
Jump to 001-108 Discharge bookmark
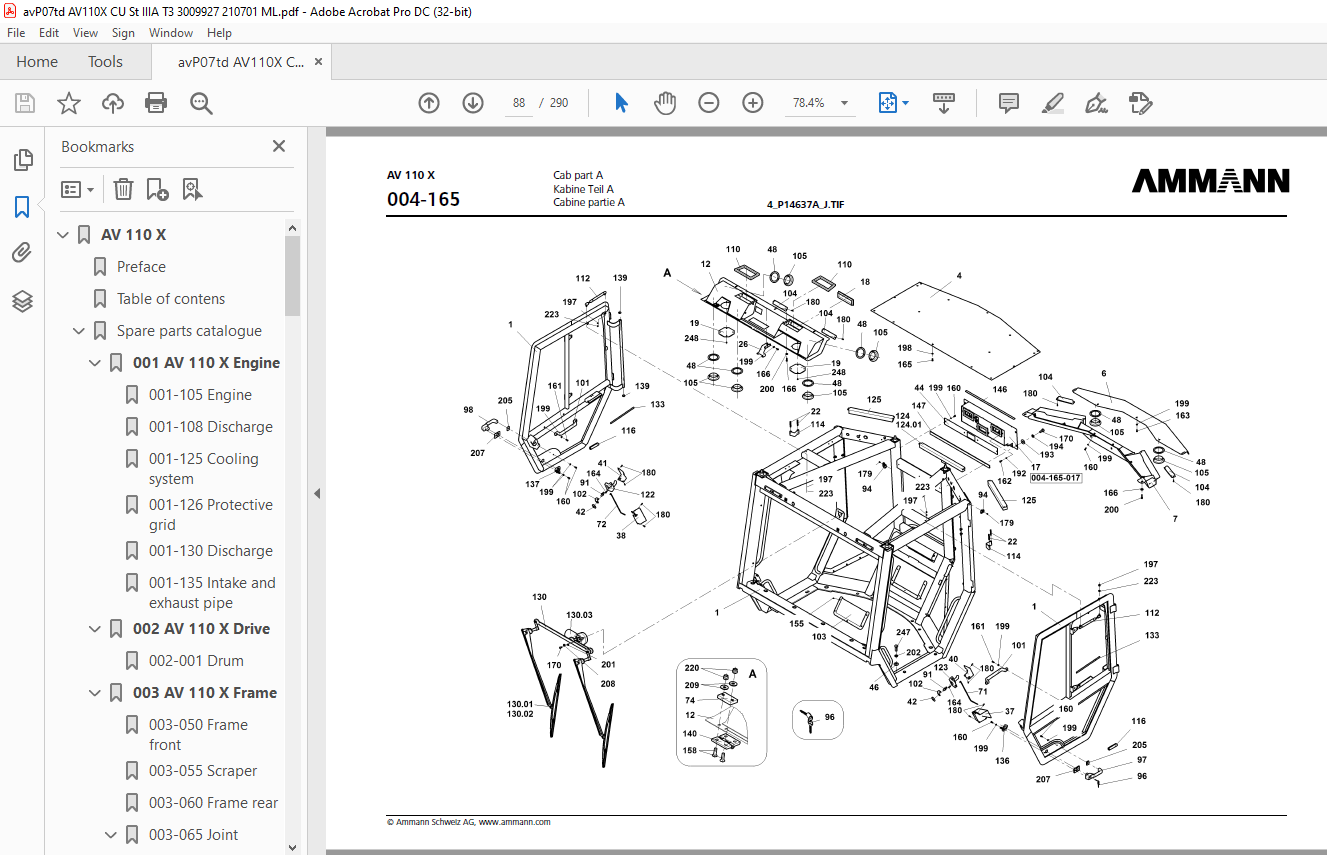pyautogui.click(x=211, y=427)
